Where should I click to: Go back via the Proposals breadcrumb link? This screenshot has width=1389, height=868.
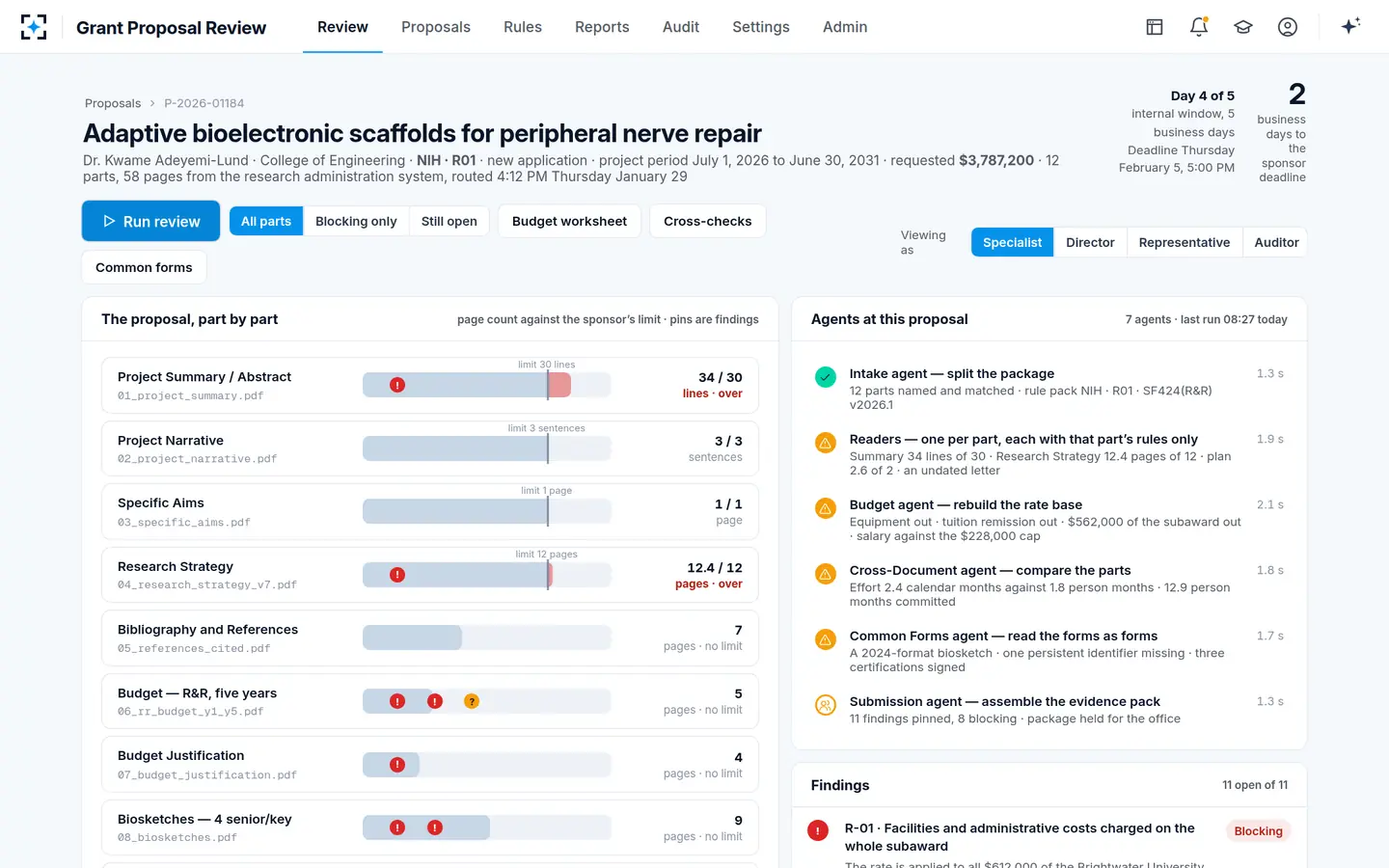(x=113, y=103)
